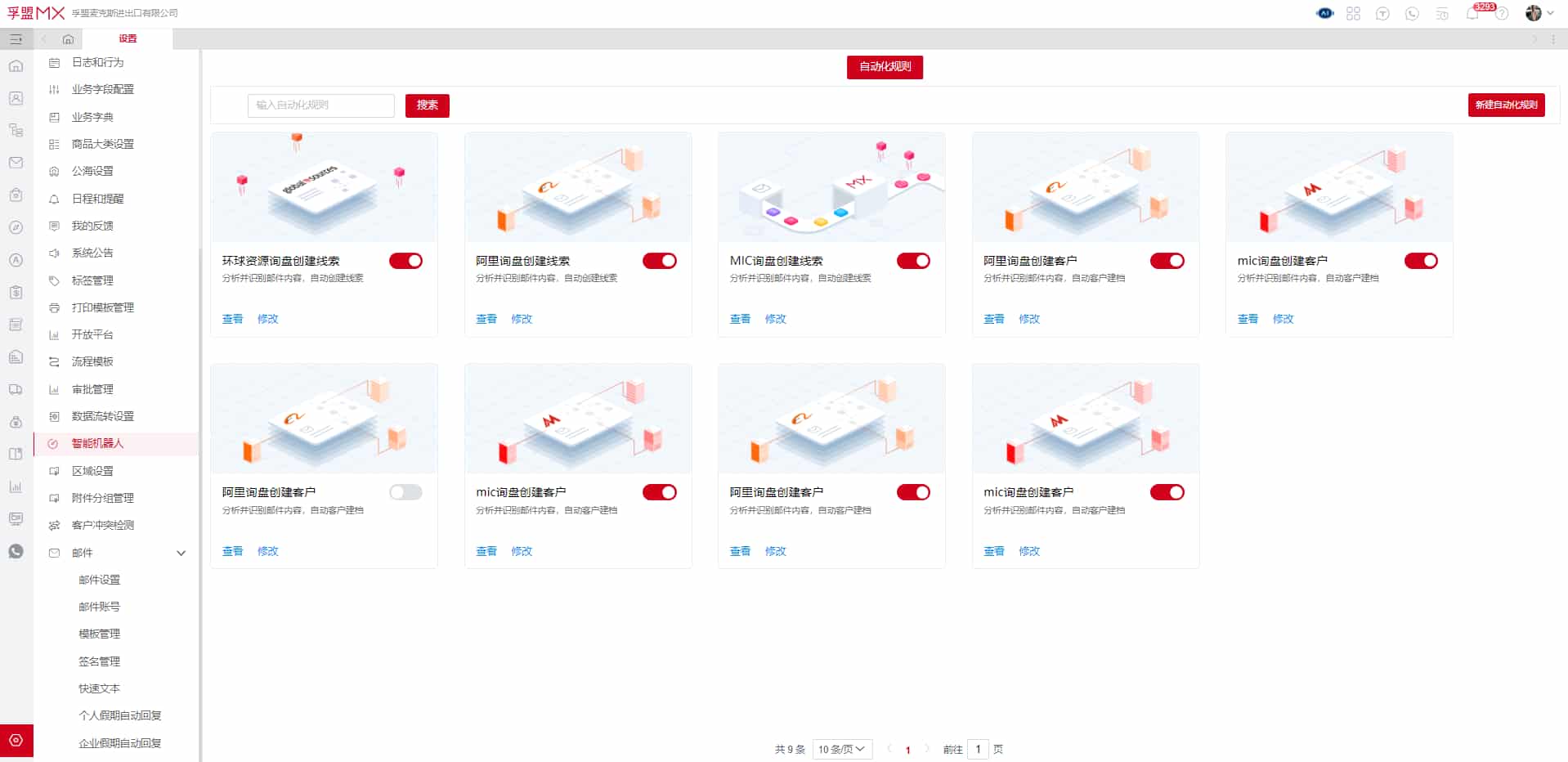The image size is (1568, 762).
Task: Click the 新建自动化规则 button
Action: (1506, 105)
